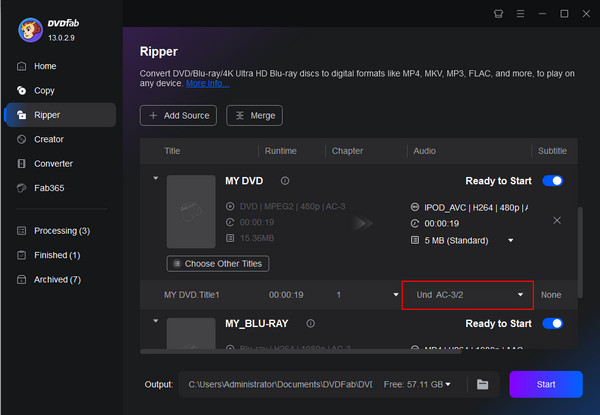Click the Subtitle column header
Image resolution: width=600 pixels, height=415 pixels.
552,151
